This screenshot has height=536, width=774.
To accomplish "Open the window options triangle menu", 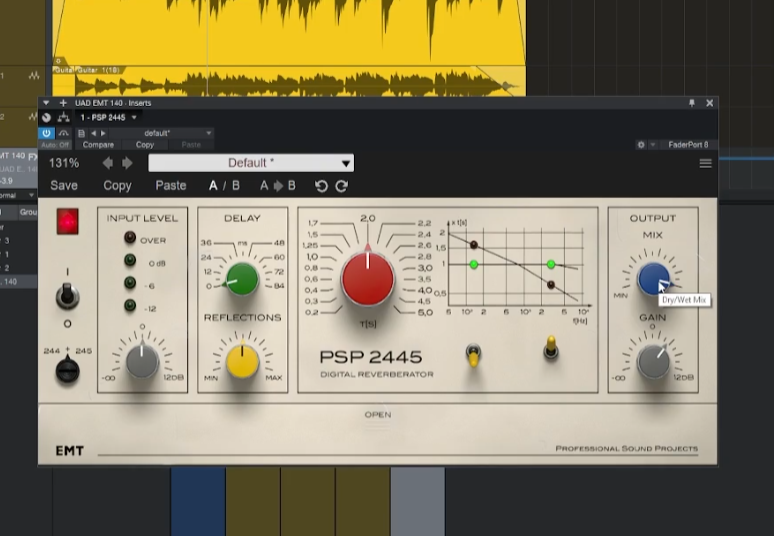I will [46, 103].
